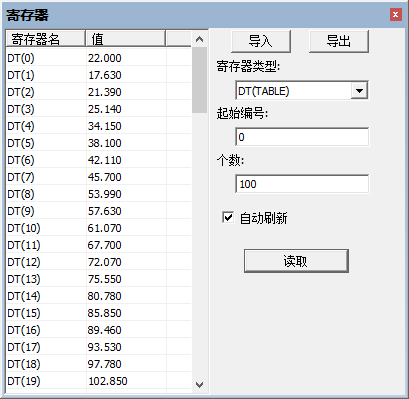
Task: Select the DT(0) register row
Action: 99,58
